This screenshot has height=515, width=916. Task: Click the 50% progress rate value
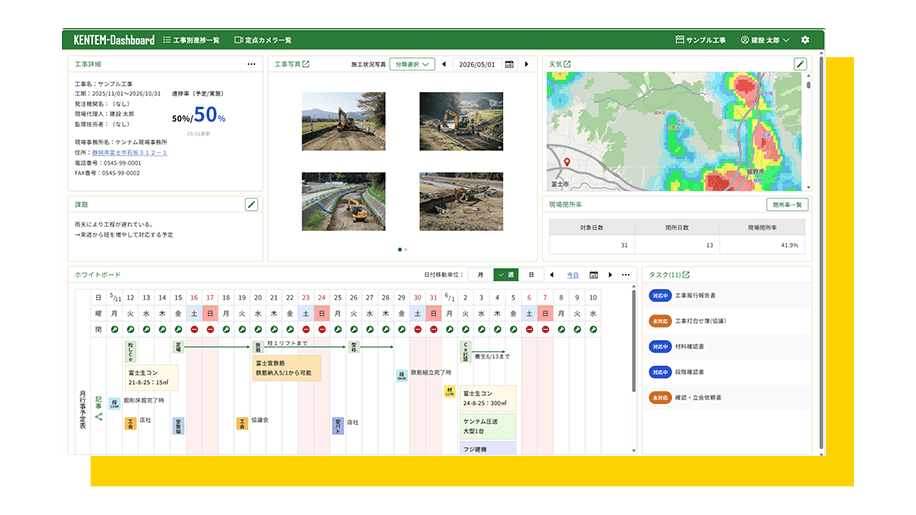click(x=209, y=115)
